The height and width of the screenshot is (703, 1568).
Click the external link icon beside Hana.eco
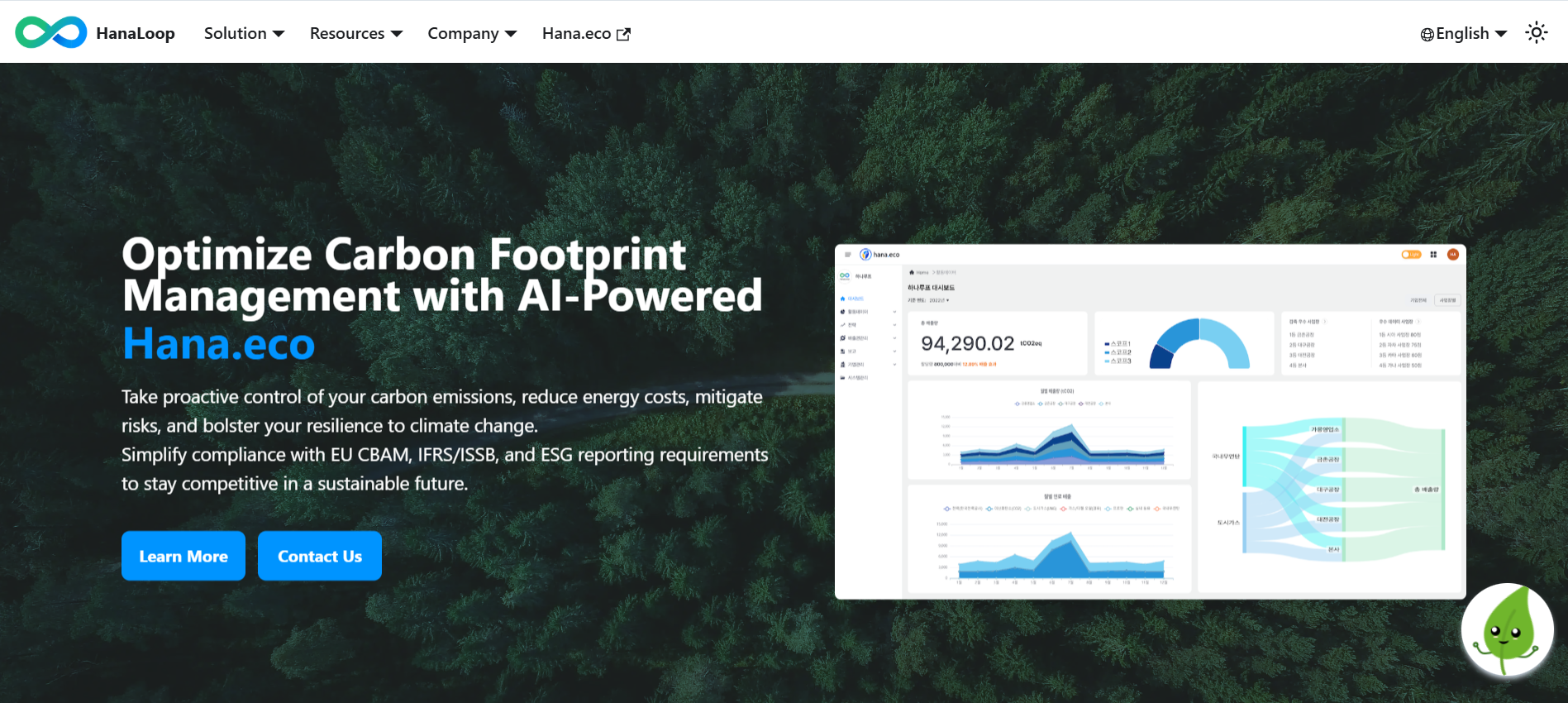[624, 34]
